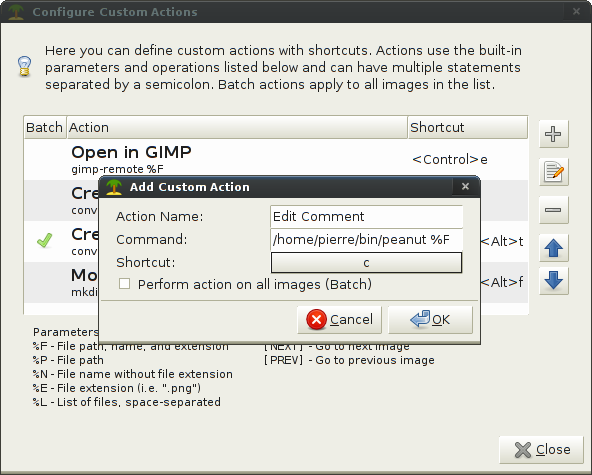This screenshot has height=475, width=592.
Task: Toggle the green Batch checkmark
Action: [45, 241]
